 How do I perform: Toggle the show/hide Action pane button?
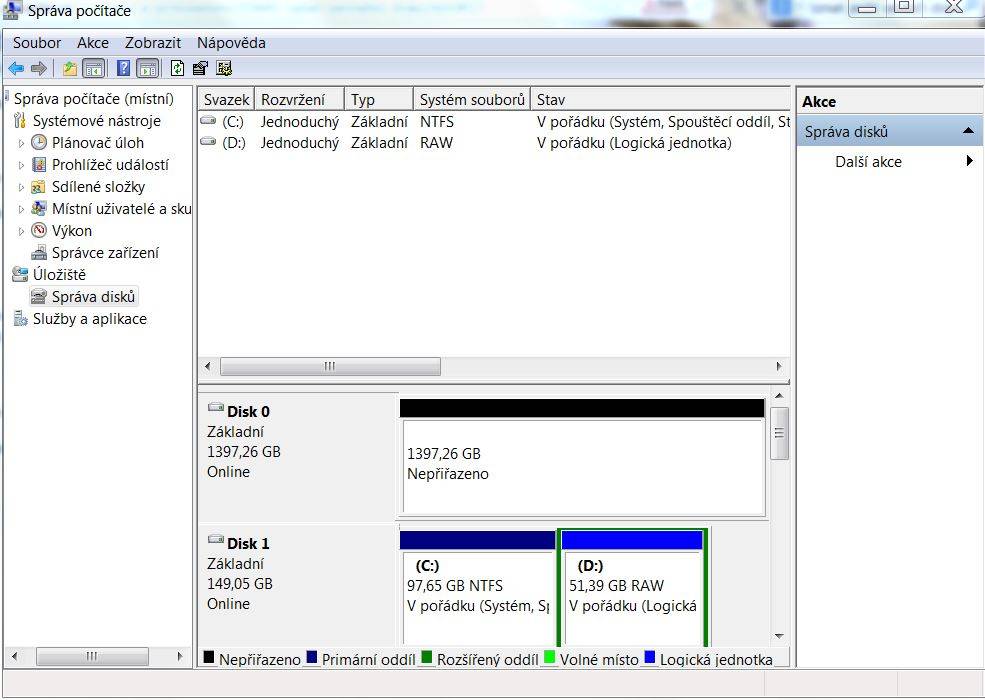tap(148, 68)
